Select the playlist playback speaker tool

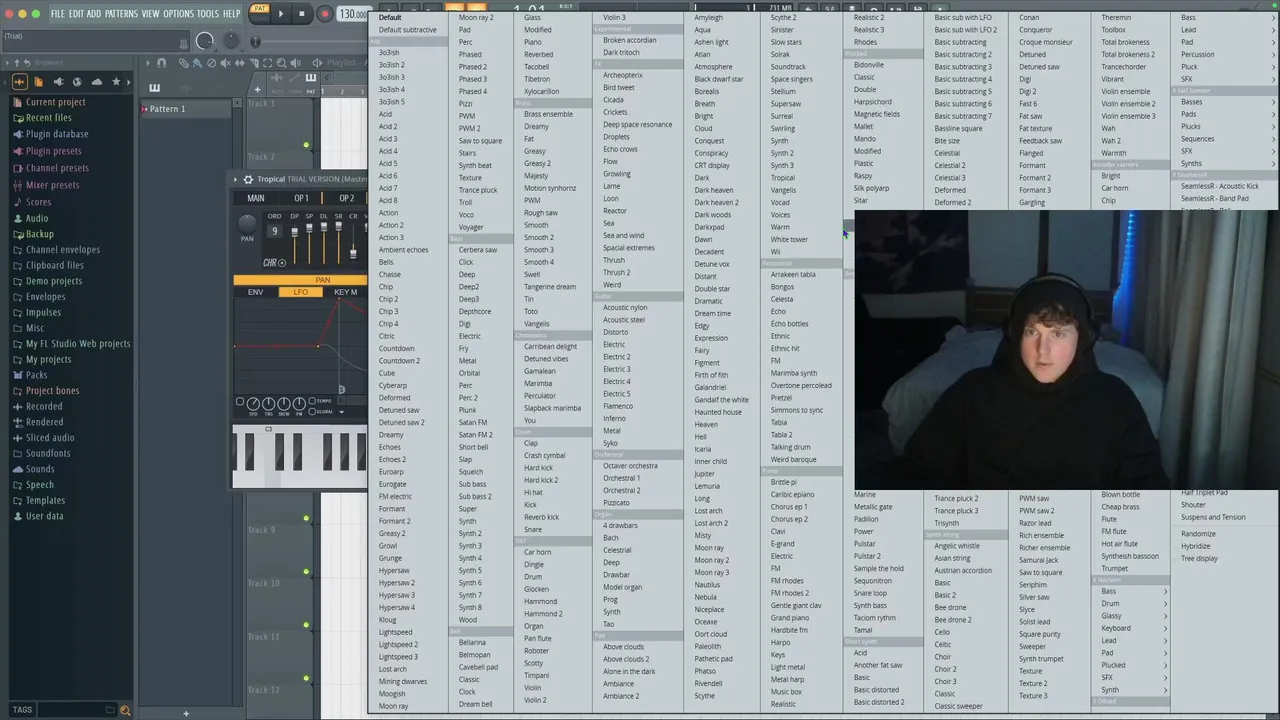[297, 63]
